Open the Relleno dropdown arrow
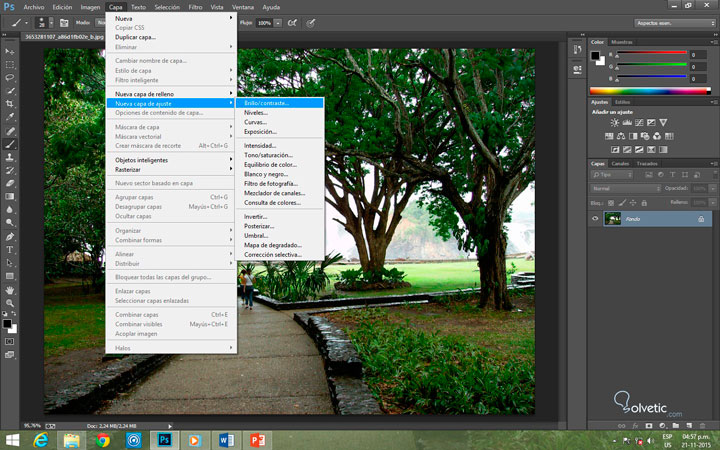720x450 pixels. (x=713, y=202)
